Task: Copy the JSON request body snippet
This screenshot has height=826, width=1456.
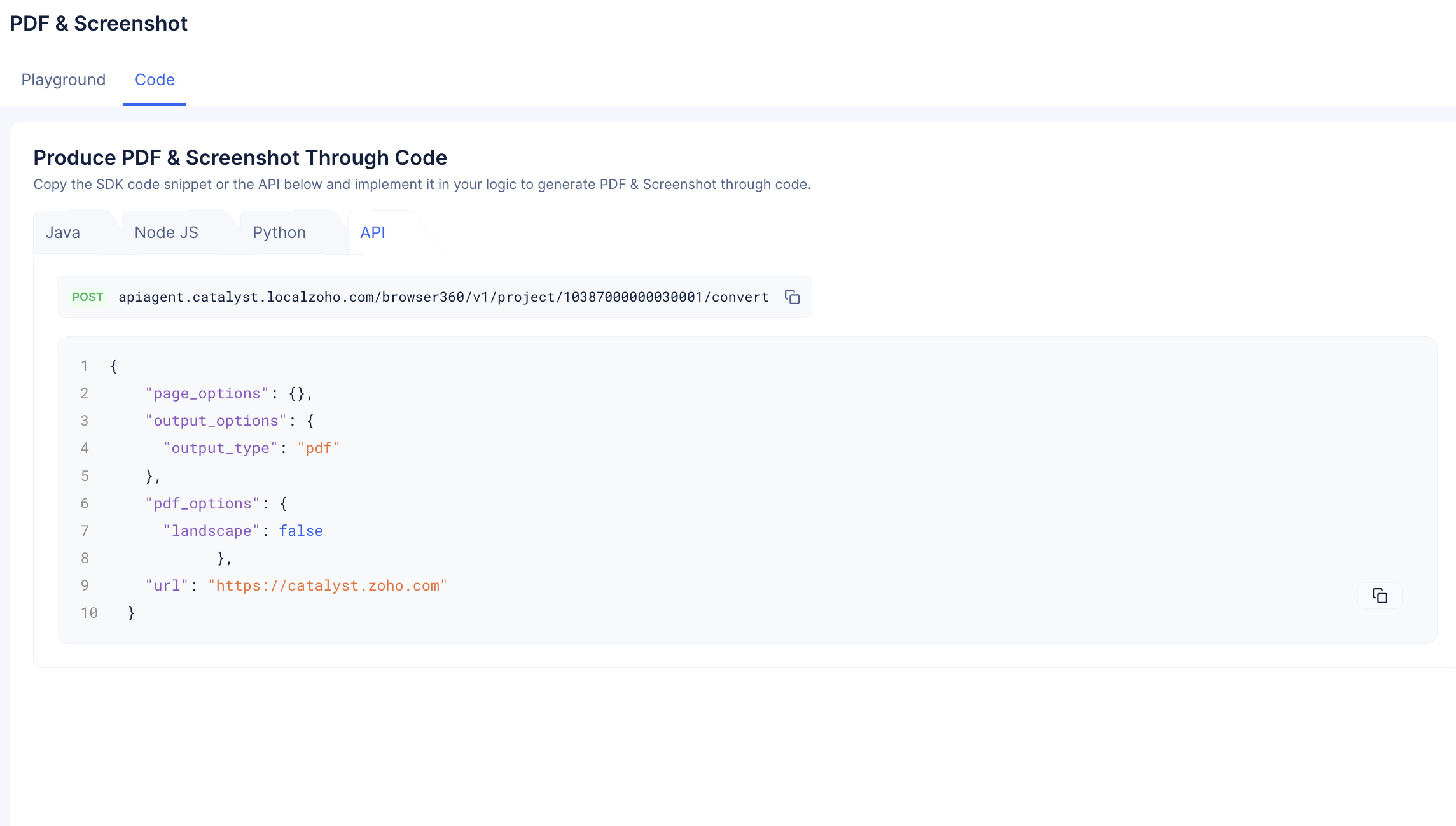Action: (1380, 596)
